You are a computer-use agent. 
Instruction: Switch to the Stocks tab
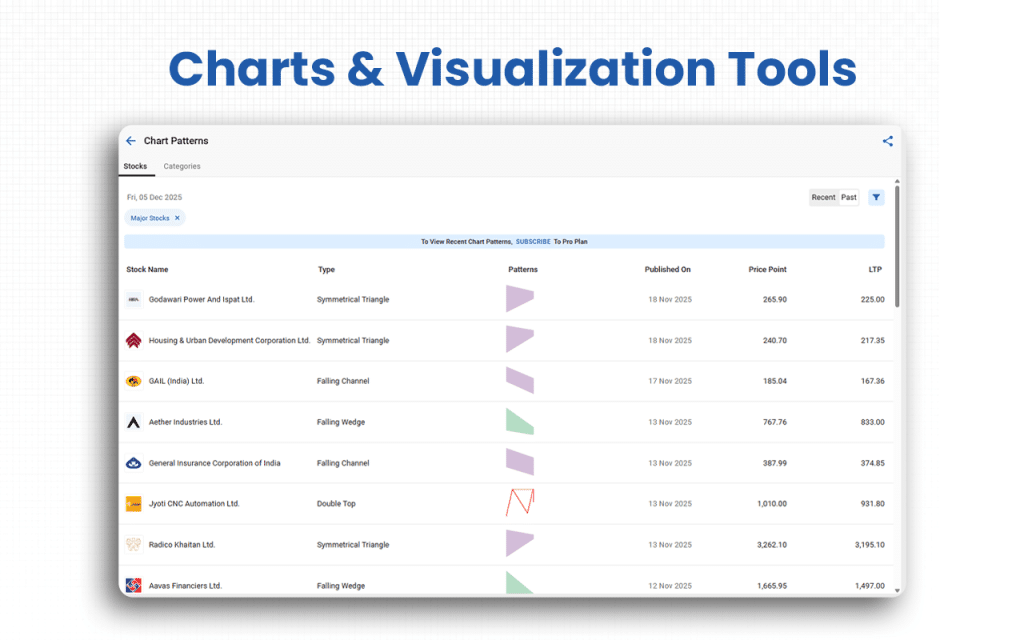click(136, 166)
